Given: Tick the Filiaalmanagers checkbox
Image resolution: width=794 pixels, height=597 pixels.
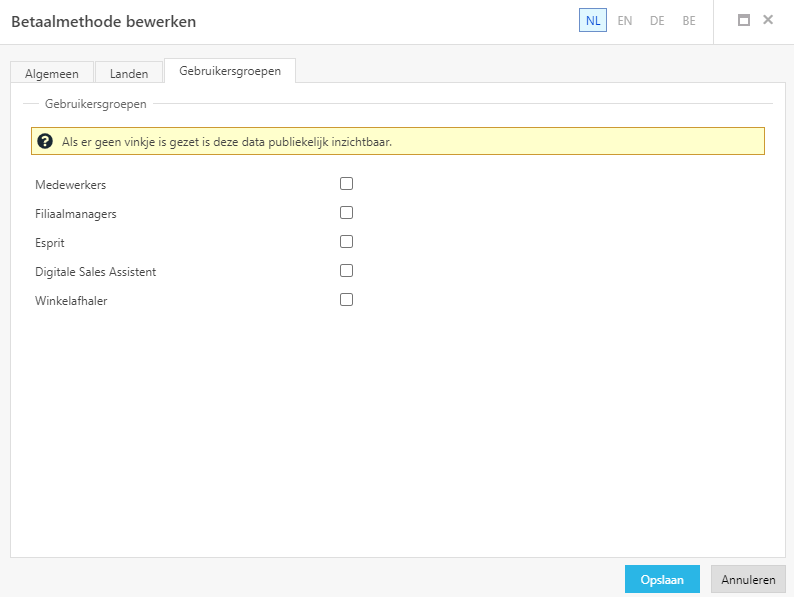Looking at the screenshot, I should pos(346,213).
